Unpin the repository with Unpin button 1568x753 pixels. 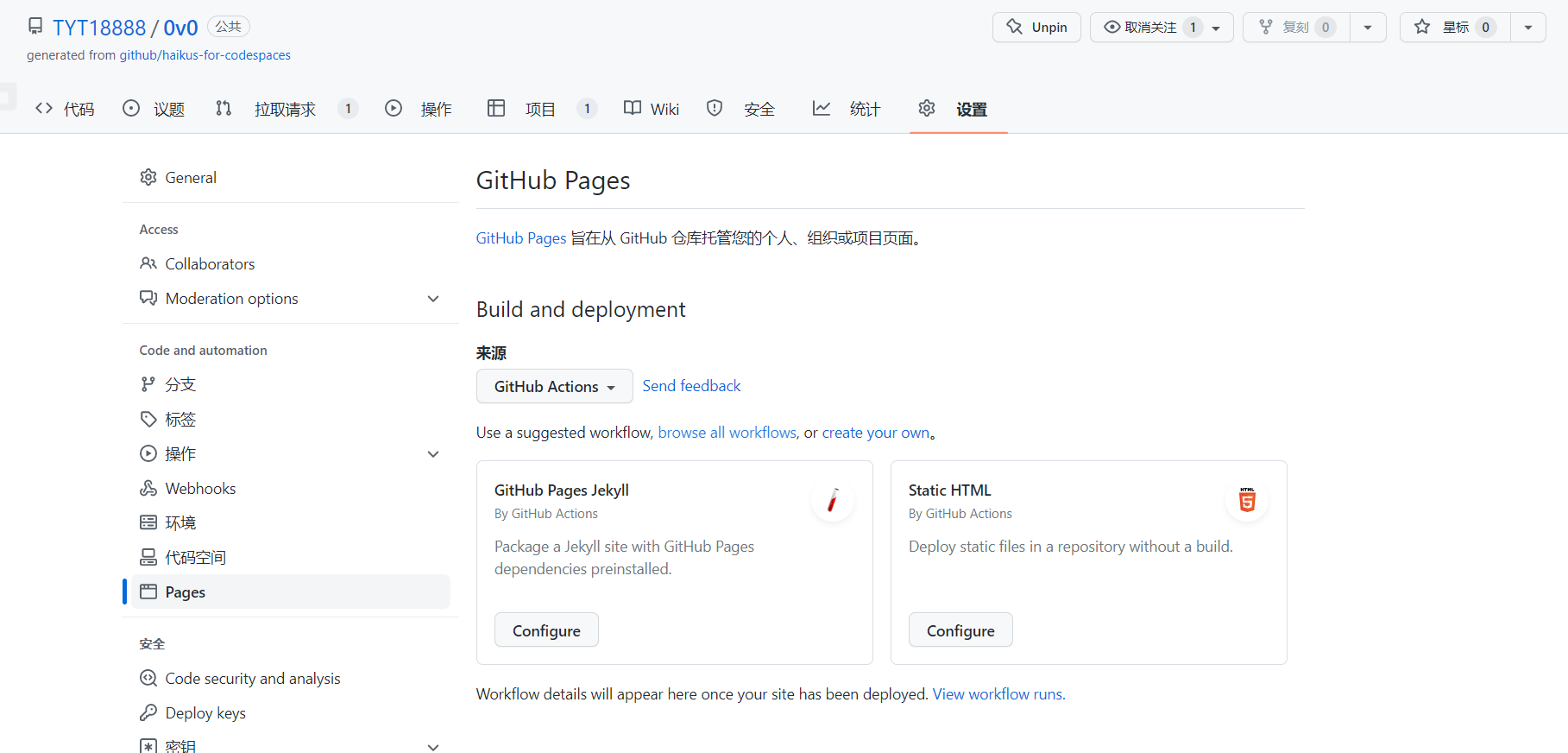click(x=1036, y=28)
